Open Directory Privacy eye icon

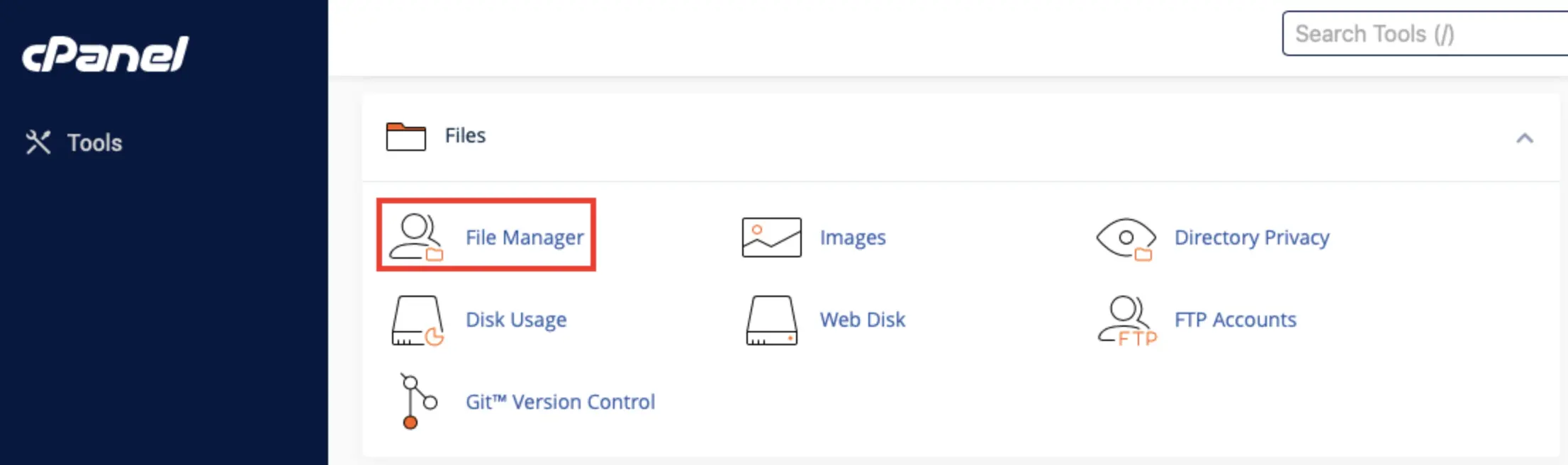point(1126,239)
